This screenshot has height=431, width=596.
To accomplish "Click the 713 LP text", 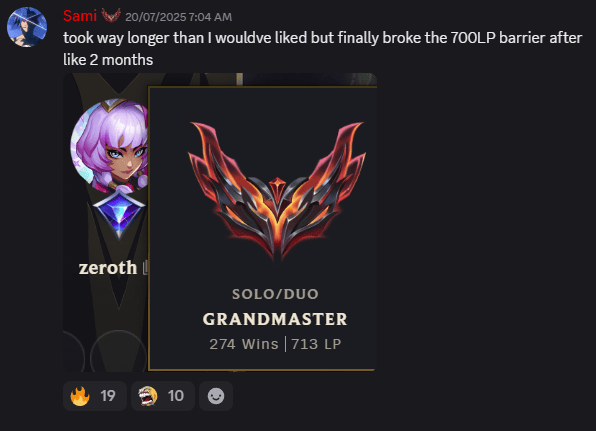I will coord(316,344).
